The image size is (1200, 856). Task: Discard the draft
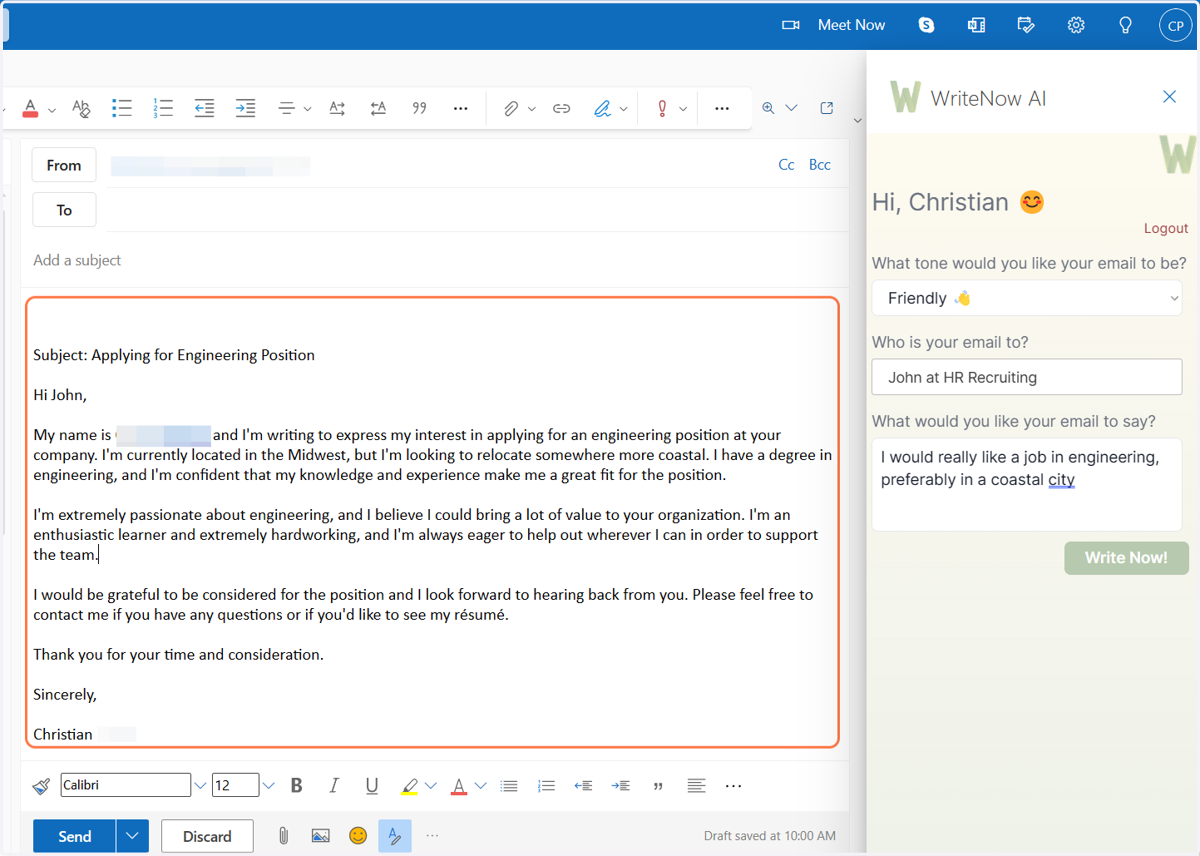tap(207, 836)
